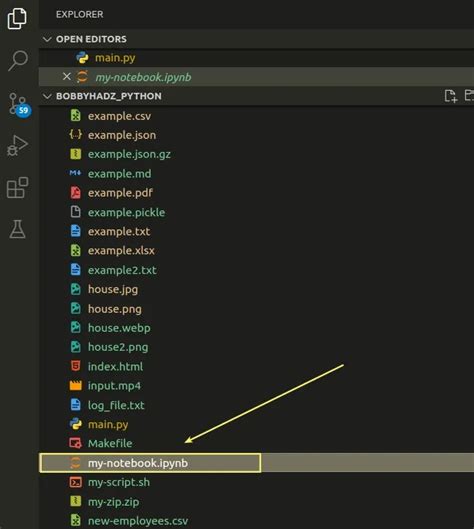Open the Explorer view icon
474x529 pixels.
pos(17,18)
